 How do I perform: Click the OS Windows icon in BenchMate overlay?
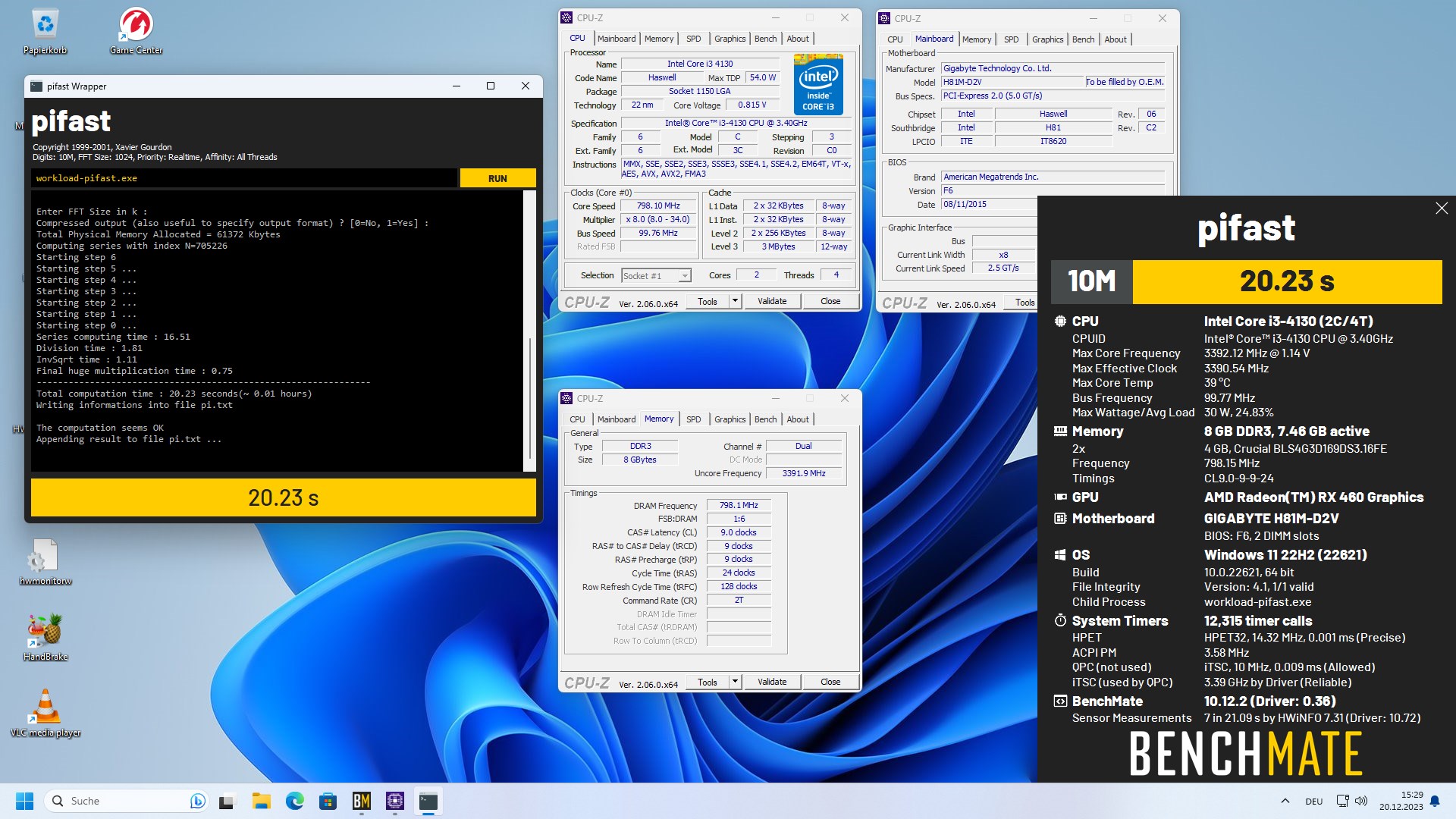[1060, 555]
